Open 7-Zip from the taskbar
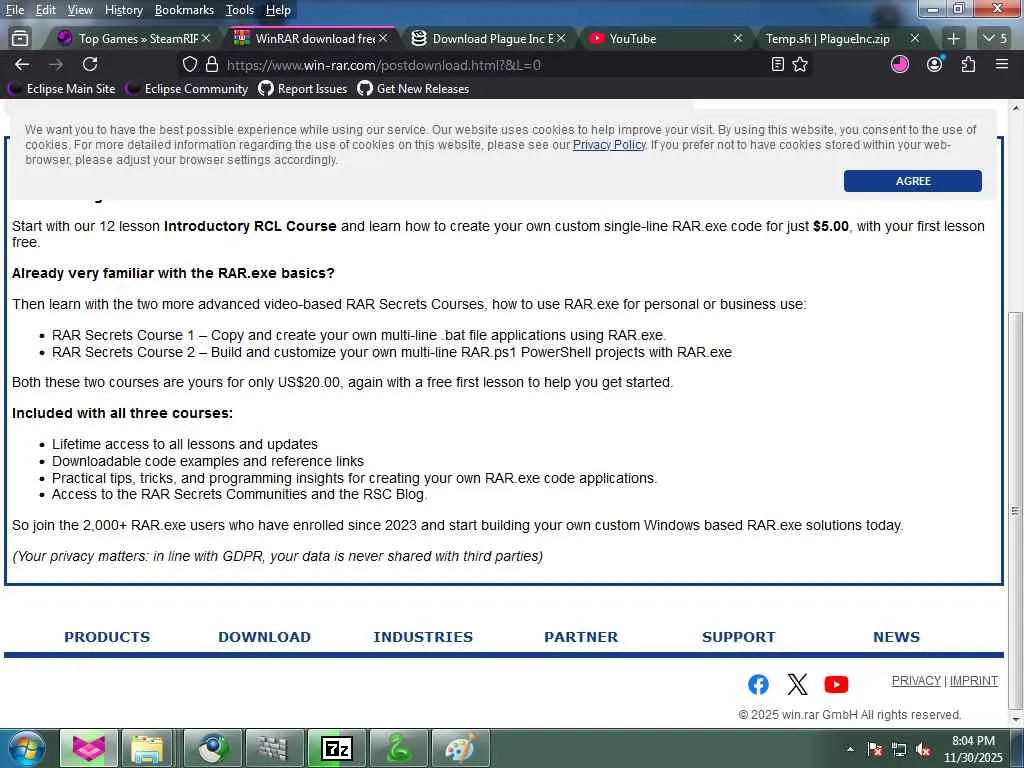The image size is (1024, 768). [336, 748]
